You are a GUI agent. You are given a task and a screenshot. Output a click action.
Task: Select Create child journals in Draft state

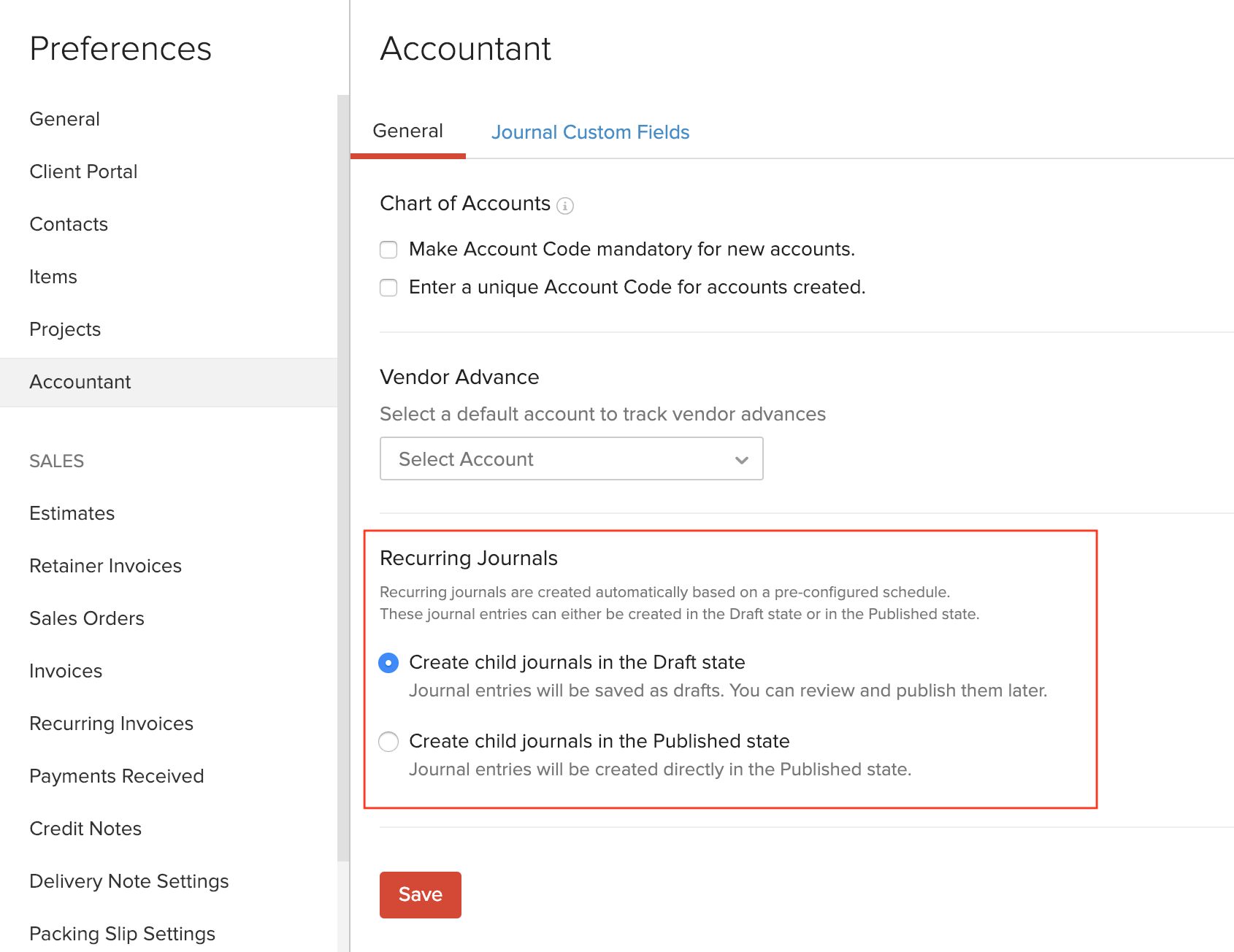388,663
